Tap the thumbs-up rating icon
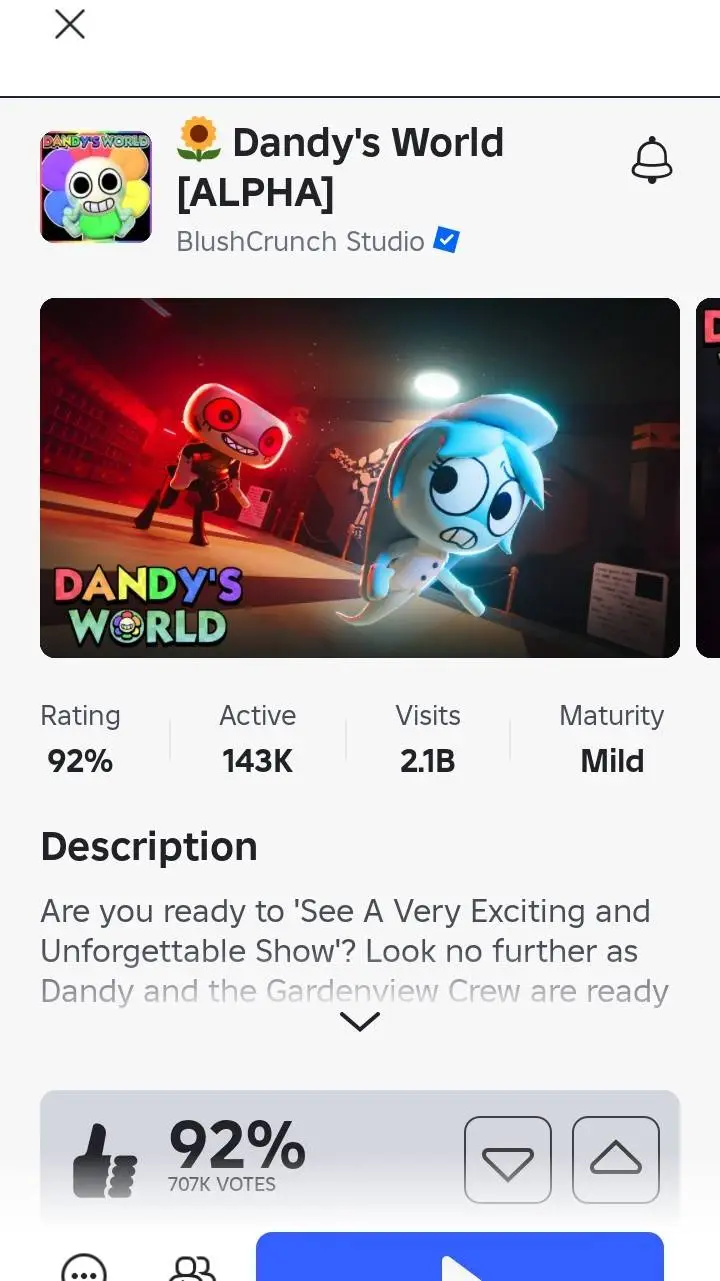 pos(105,1160)
